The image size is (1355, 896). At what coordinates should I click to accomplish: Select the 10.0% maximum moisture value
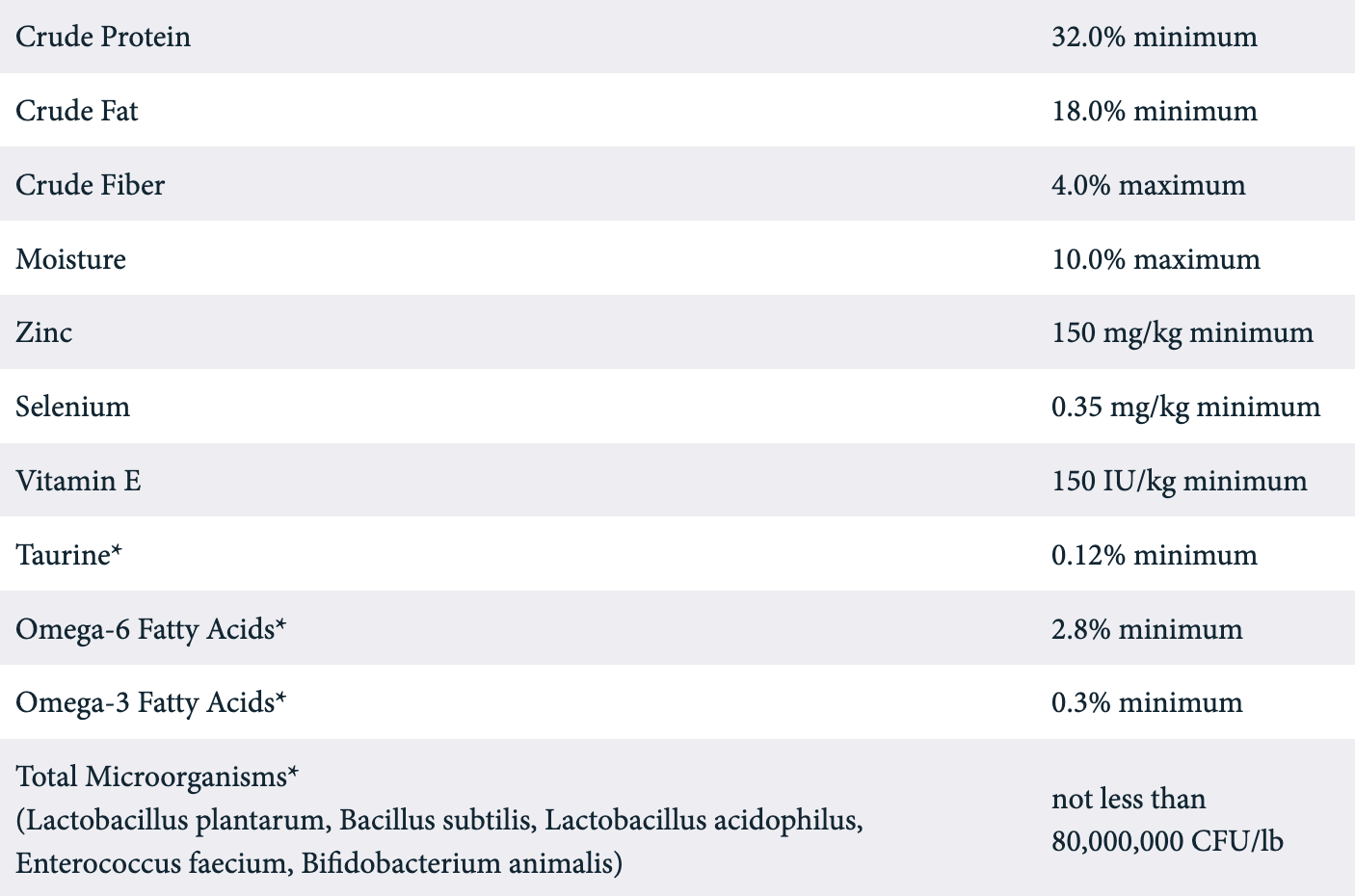point(1156,259)
